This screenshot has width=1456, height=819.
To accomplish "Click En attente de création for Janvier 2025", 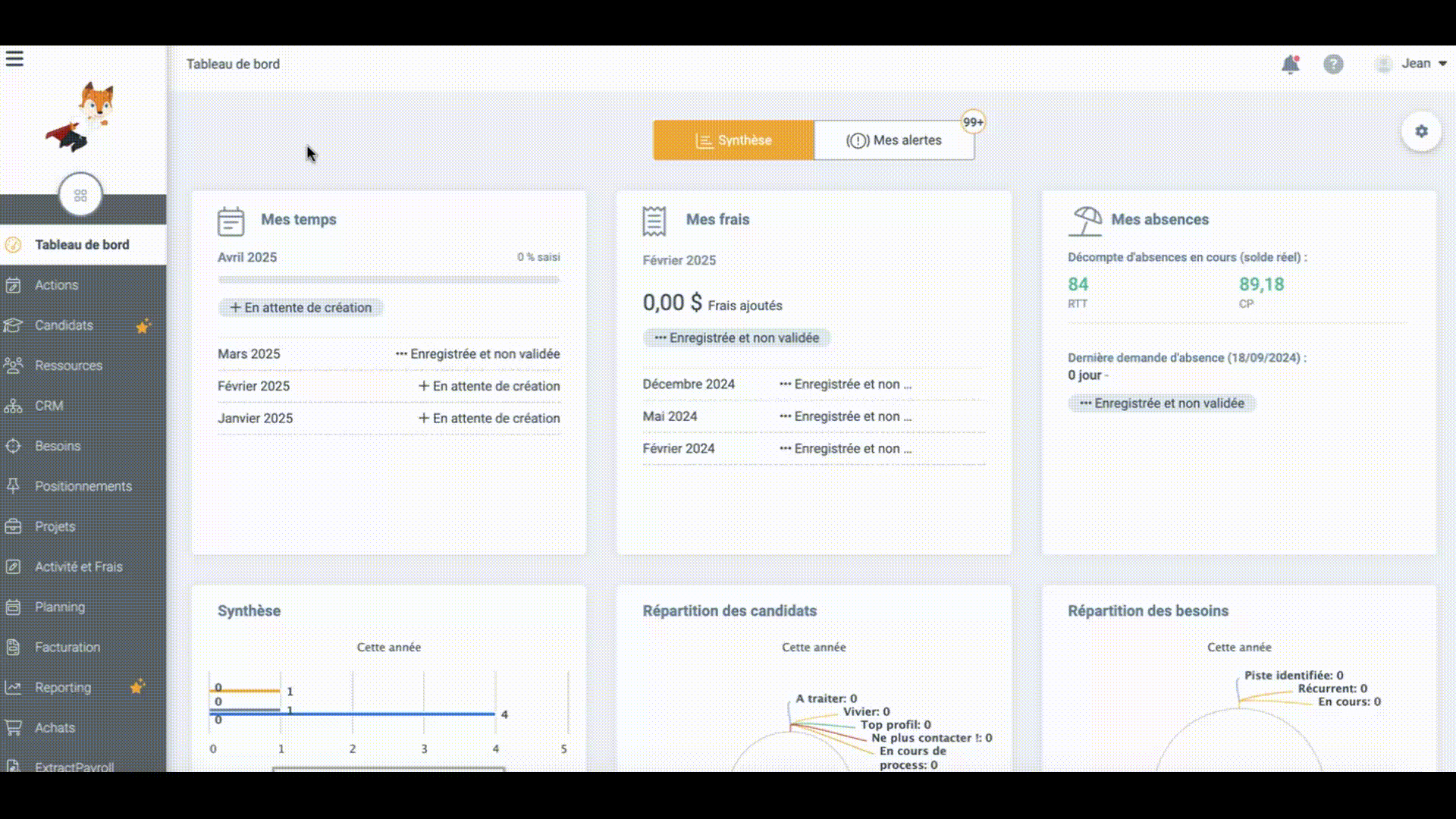I will (x=489, y=419).
